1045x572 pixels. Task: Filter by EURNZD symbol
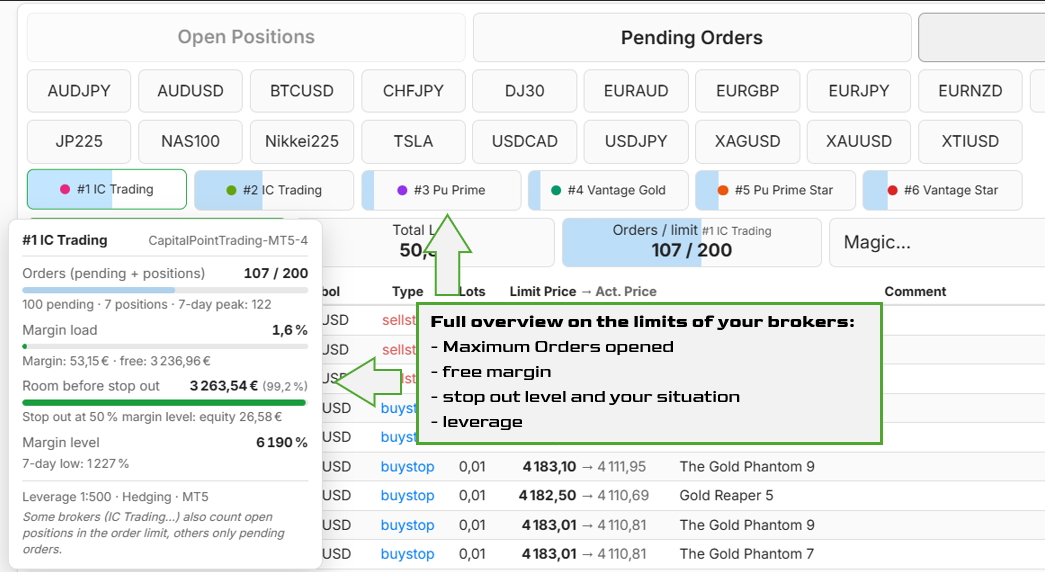(970, 91)
